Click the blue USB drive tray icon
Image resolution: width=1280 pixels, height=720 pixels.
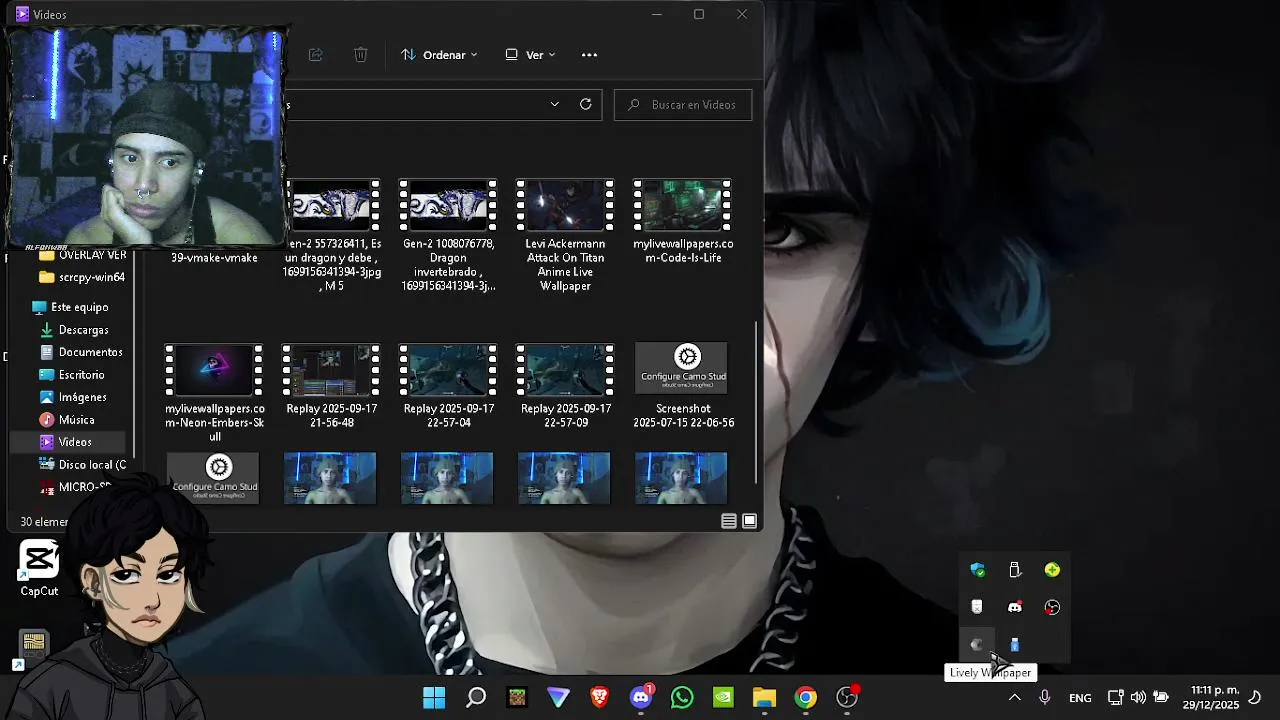[x=1015, y=644]
